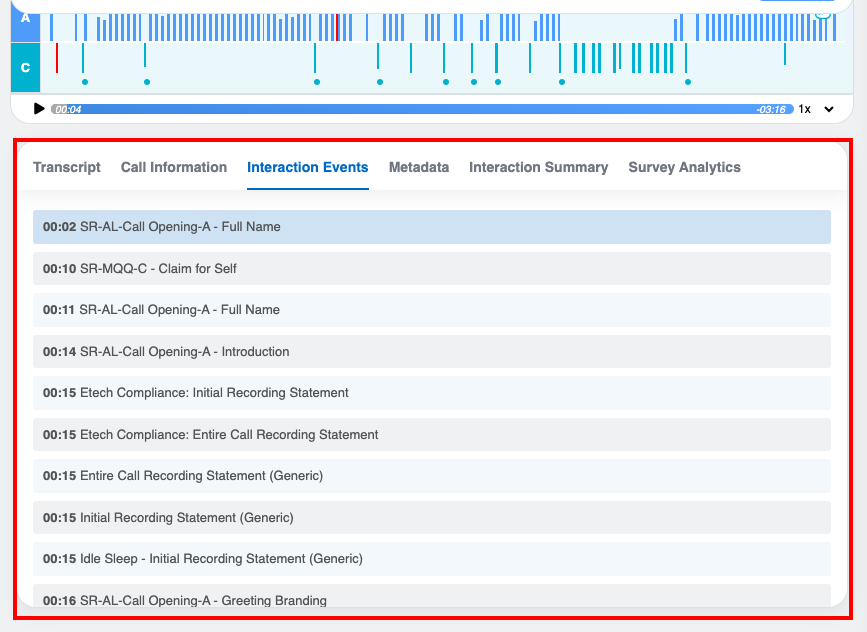Click the red marker in channel C waveform
This screenshot has height=632, width=867.
point(57,58)
